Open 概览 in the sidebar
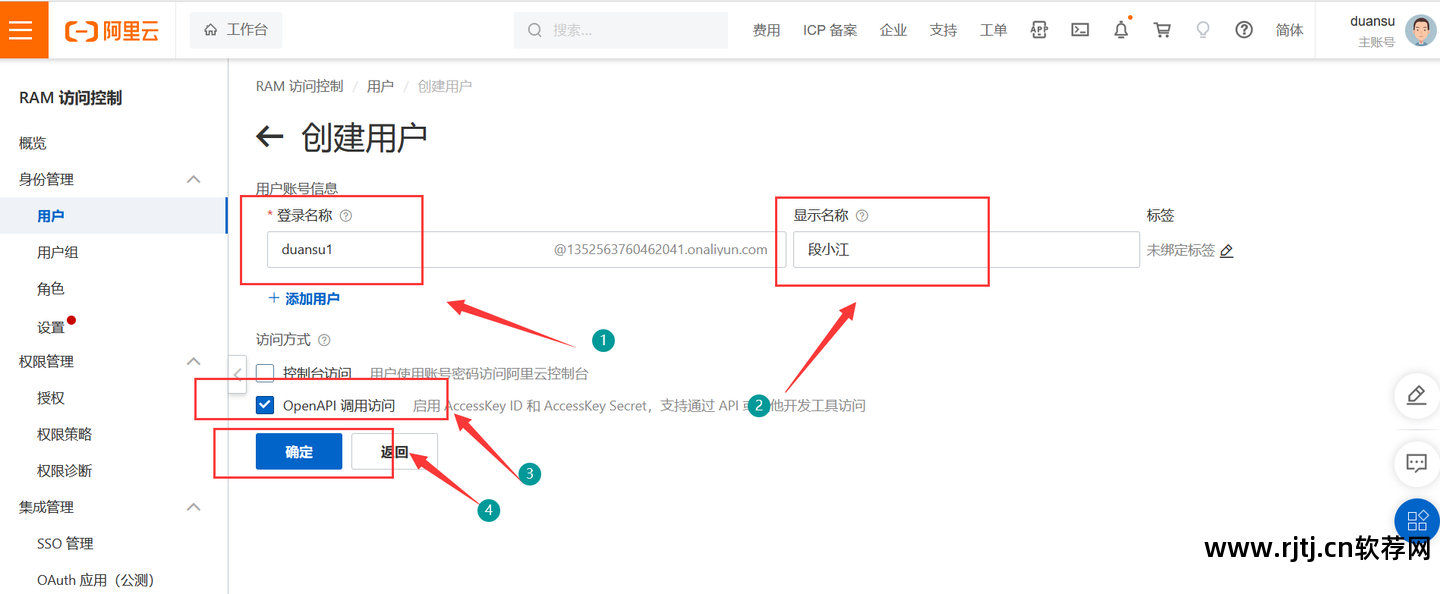 [33, 143]
